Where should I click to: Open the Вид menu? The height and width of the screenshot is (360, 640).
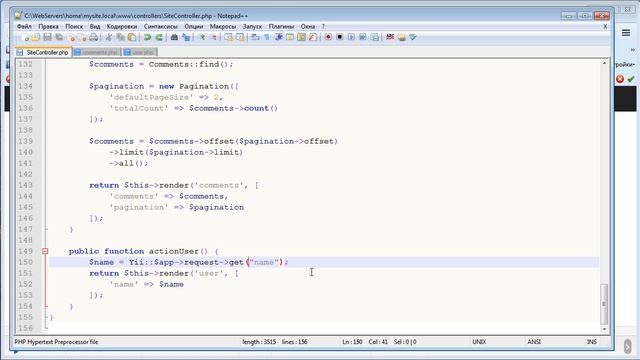(95, 27)
